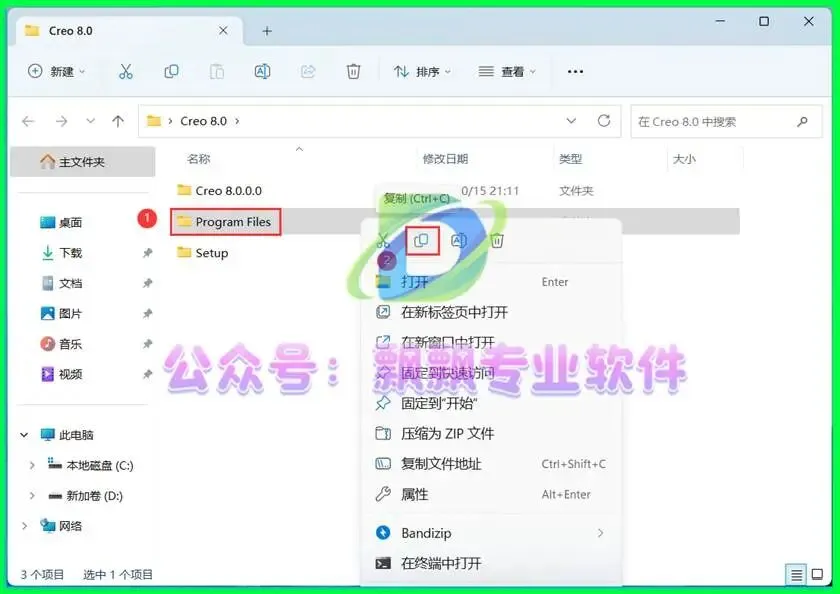
Task: Open recent locations dropdown arrow
Action: [x=90, y=121]
